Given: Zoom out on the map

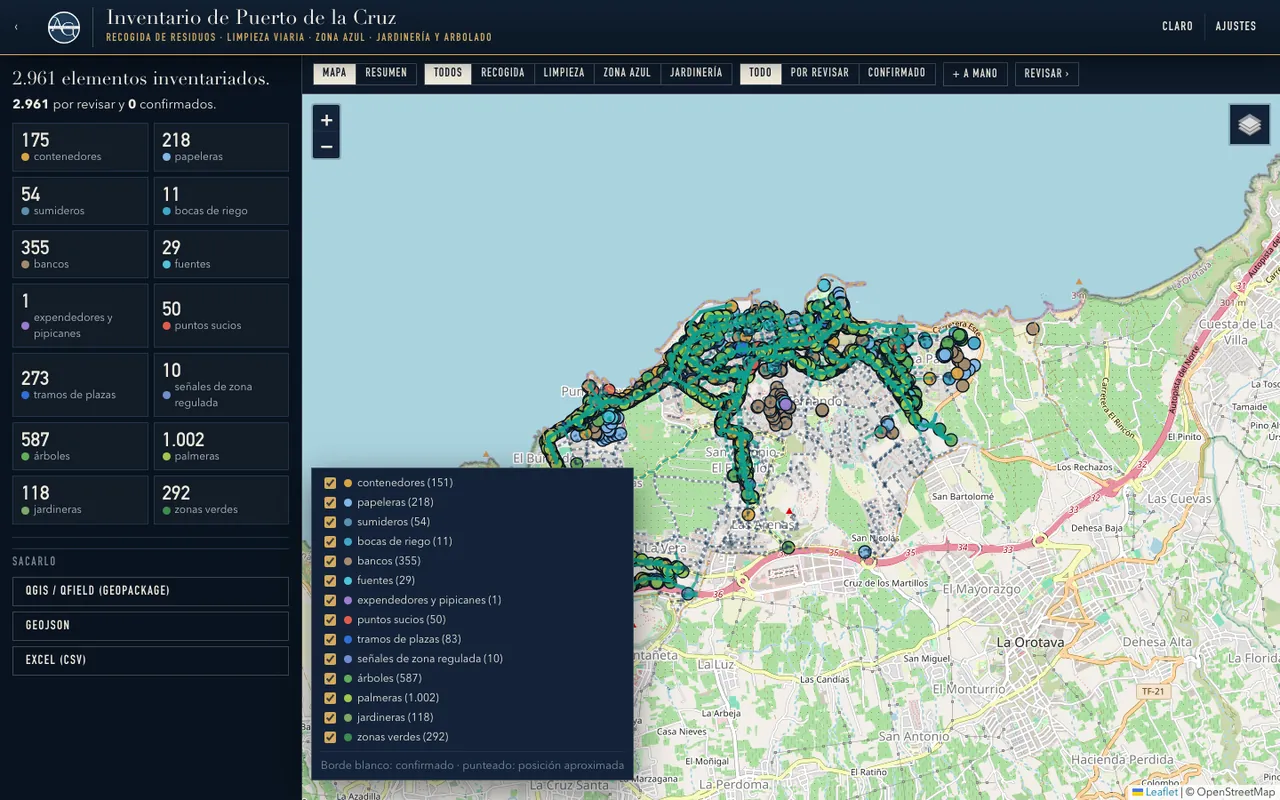Looking at the screenshot, I should pos(326,147).
